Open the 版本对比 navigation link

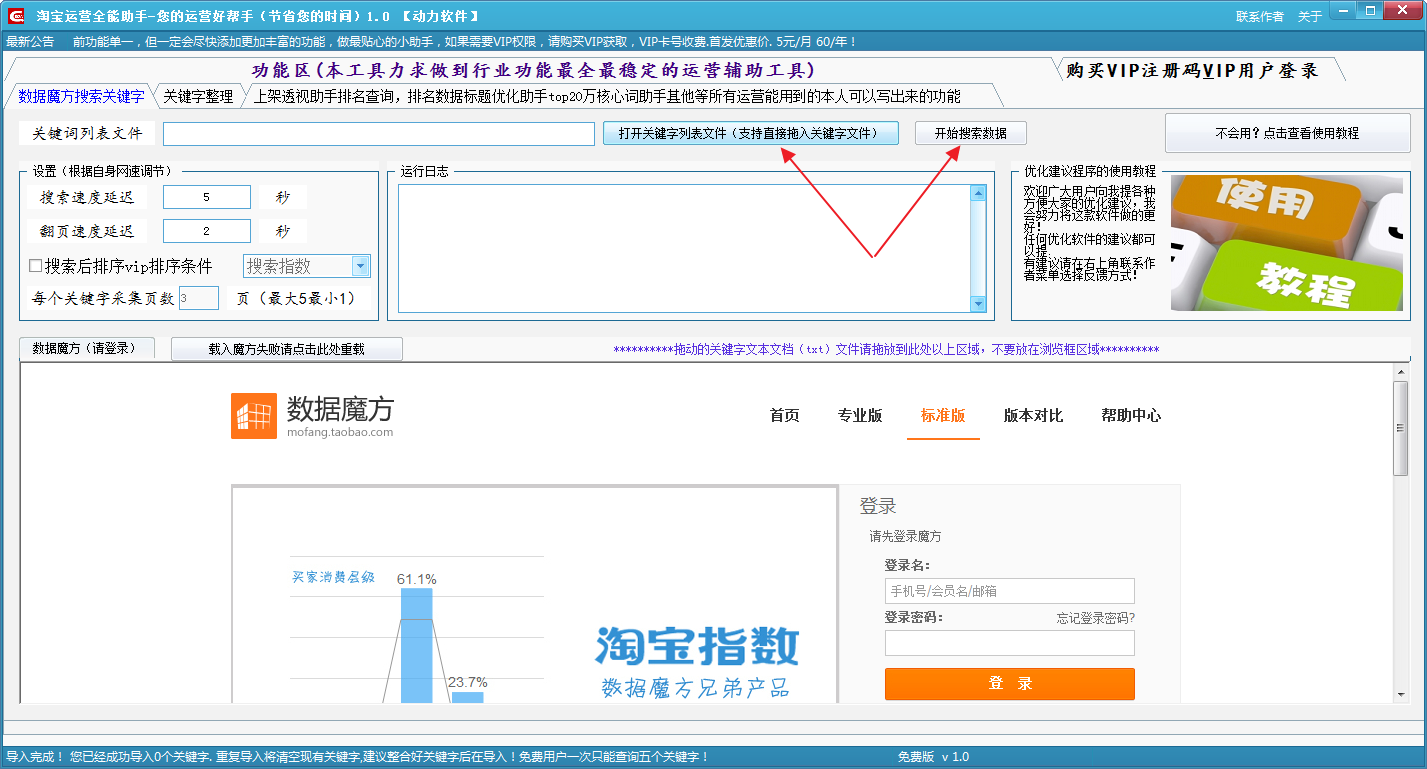(x=1033, y=415)
